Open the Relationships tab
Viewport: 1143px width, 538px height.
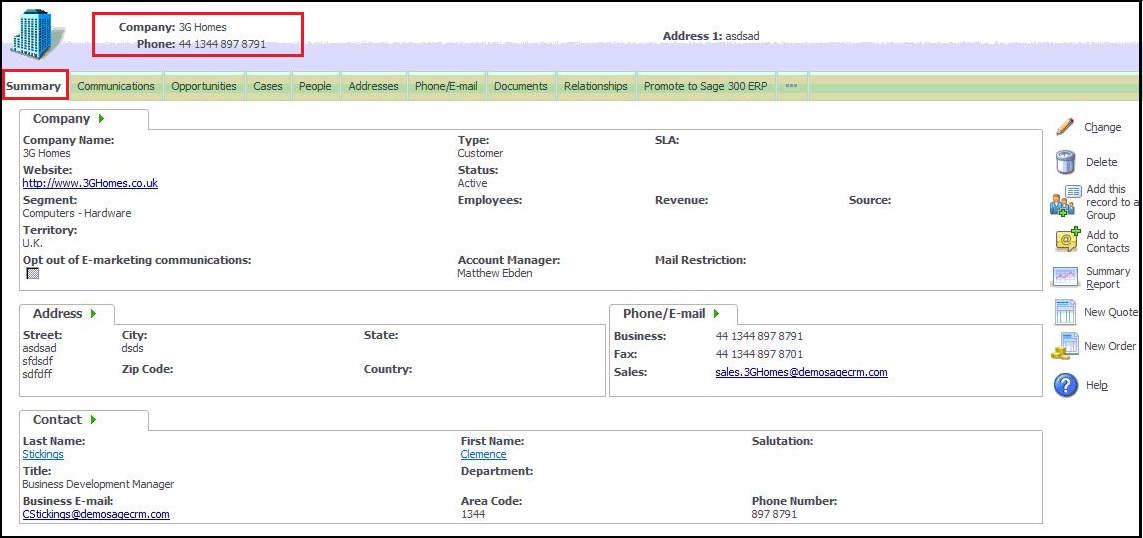tap(596, 86)
